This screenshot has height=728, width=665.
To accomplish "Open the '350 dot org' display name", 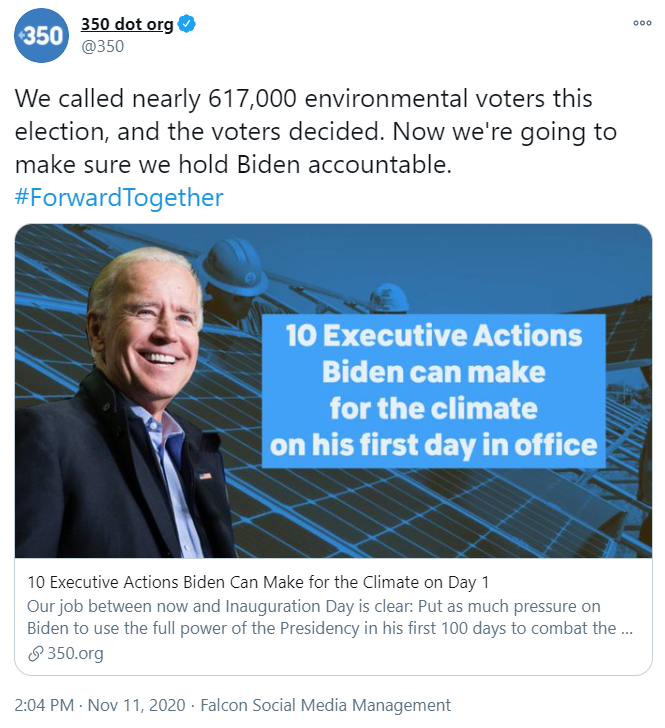I will [x=126, y=25].
